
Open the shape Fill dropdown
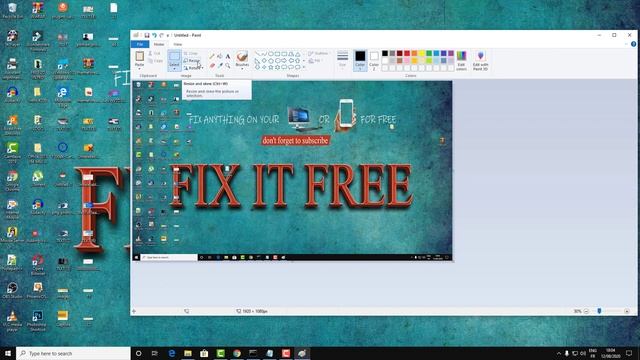click(x=316, y=61)
